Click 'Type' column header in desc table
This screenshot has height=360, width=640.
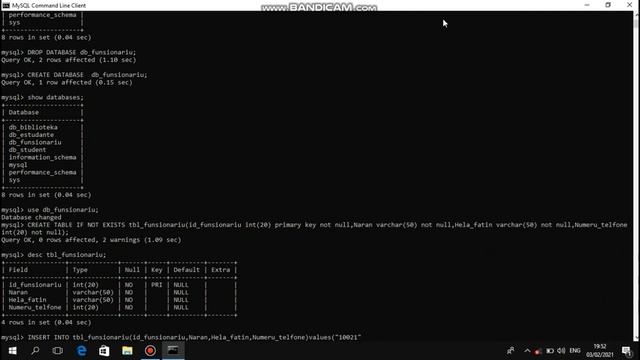pos(80,270)
